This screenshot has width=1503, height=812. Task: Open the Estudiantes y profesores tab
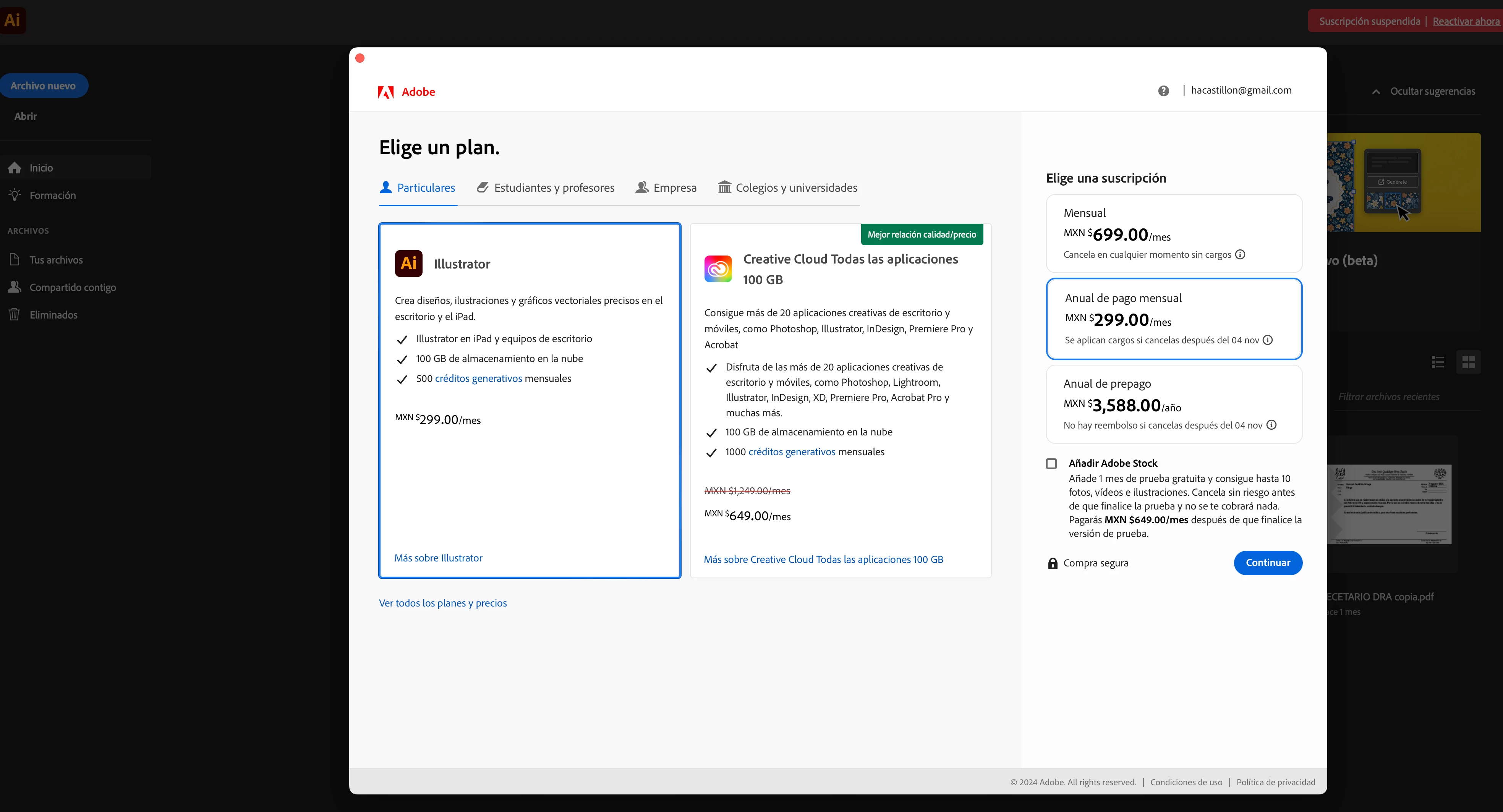coord(546,188)
